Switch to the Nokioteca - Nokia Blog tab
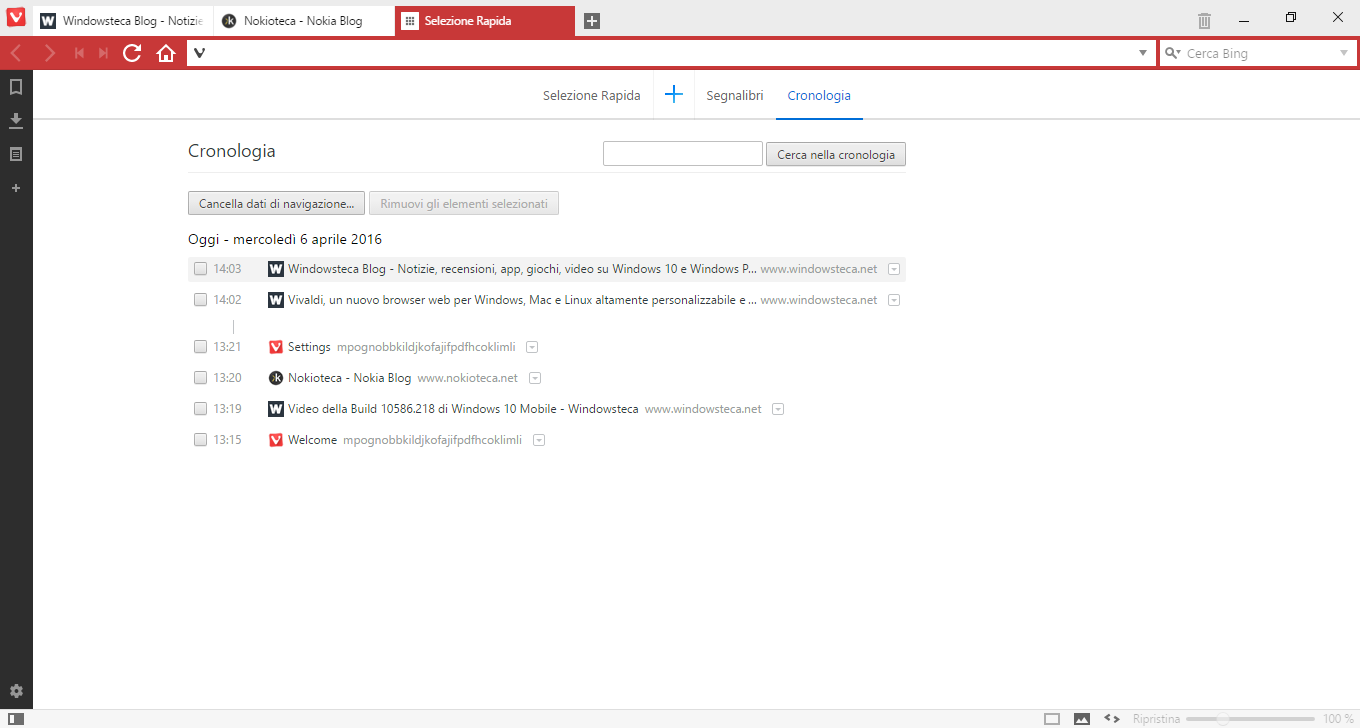1360x728 pixels. [303, 21]
